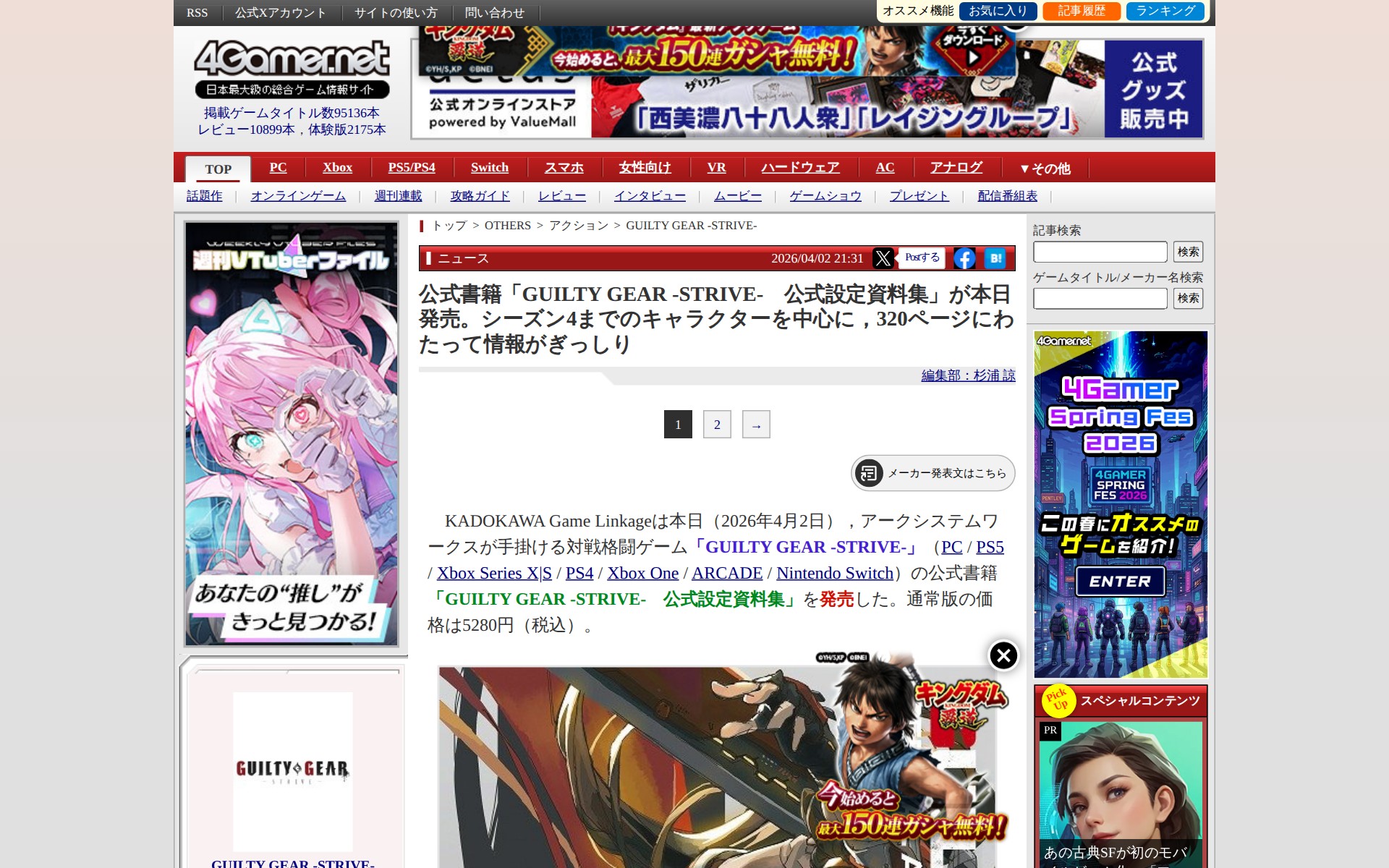Open the 公式グッズ販売中 store banner

[x=807, y=90]
